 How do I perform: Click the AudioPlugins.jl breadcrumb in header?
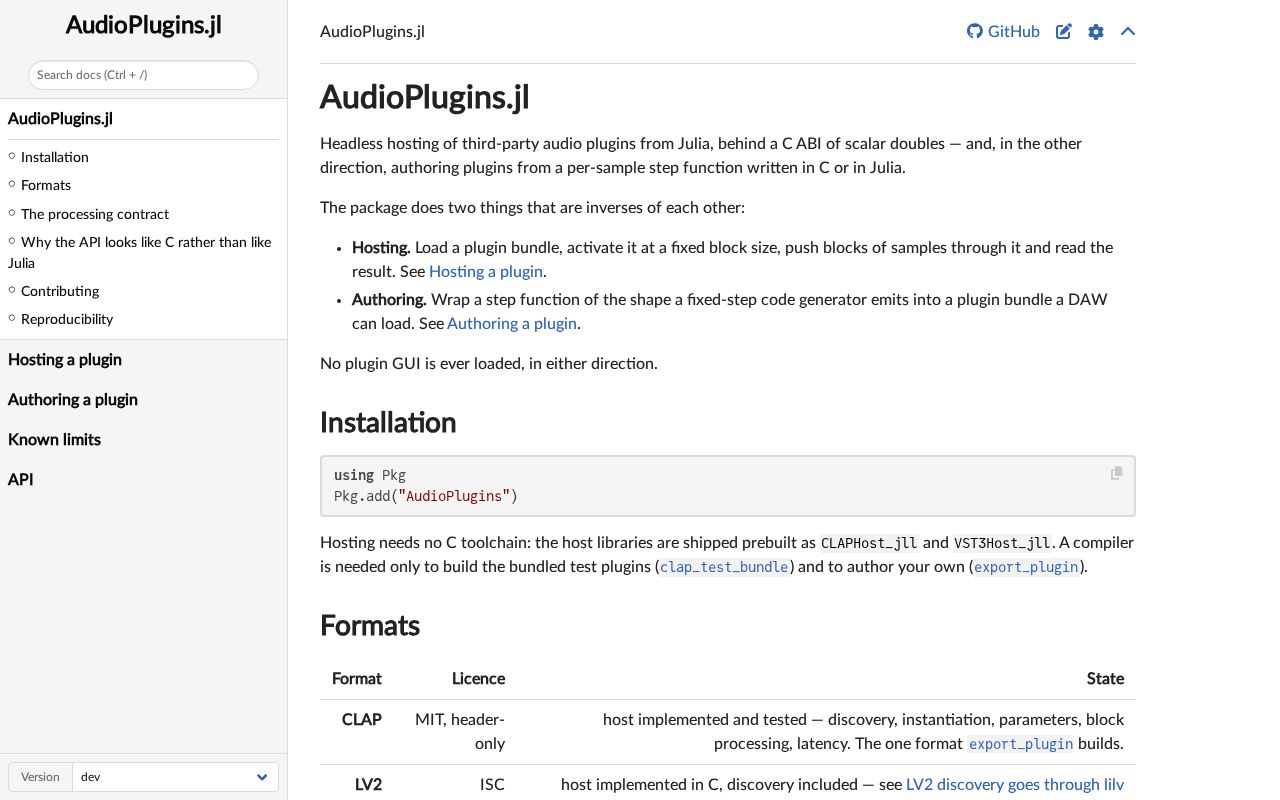point(372,31)
